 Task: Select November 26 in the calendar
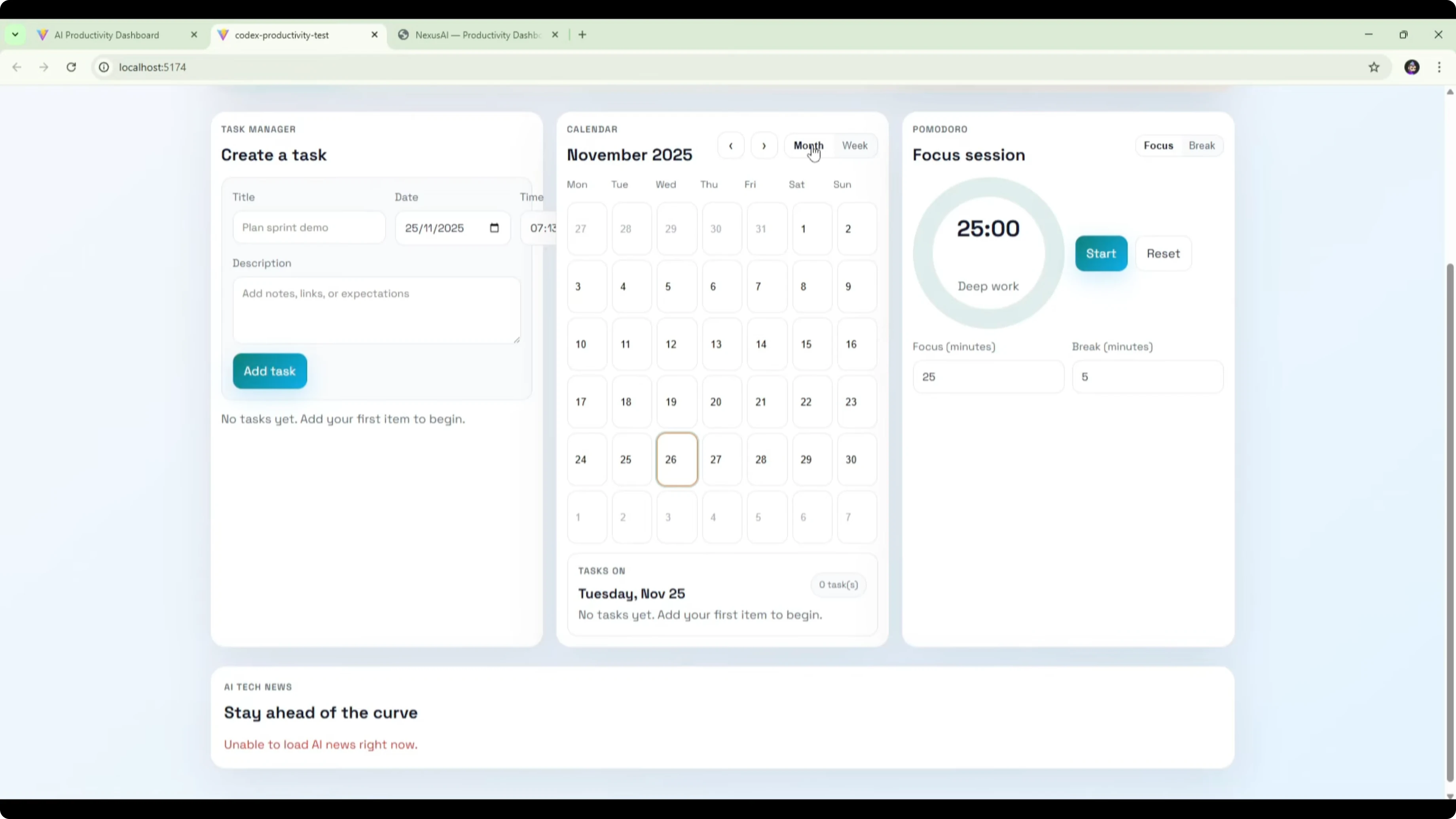tap(677, 459)
